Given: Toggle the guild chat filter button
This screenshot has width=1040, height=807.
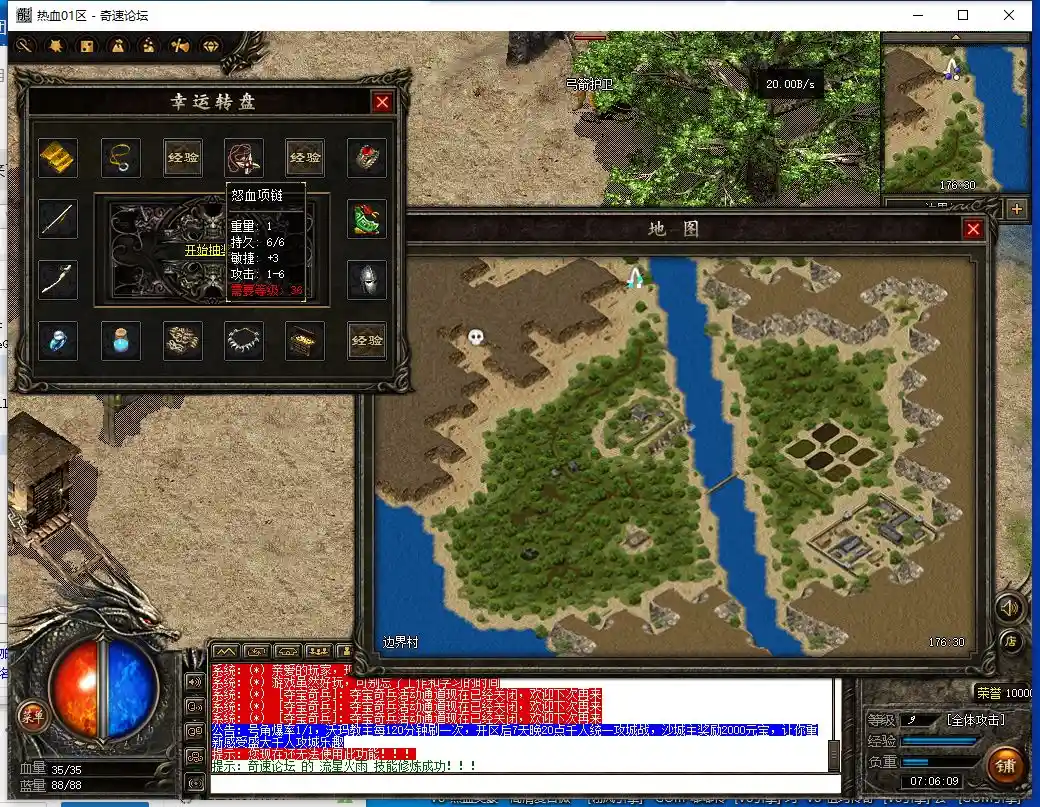Looking at the screenshot, I should click(194, 757).
